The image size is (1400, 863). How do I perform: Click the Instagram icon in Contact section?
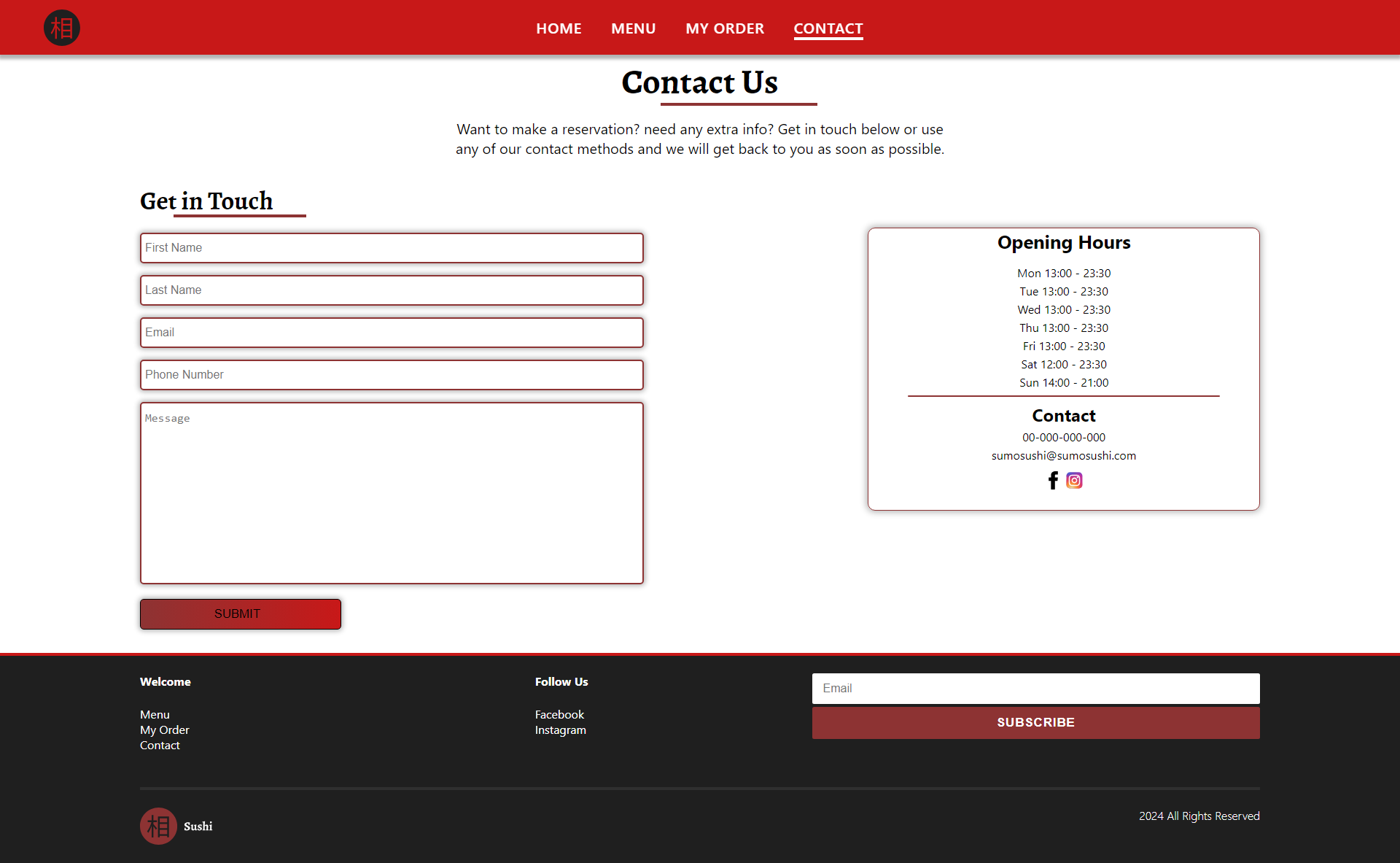pos(1074,479)
